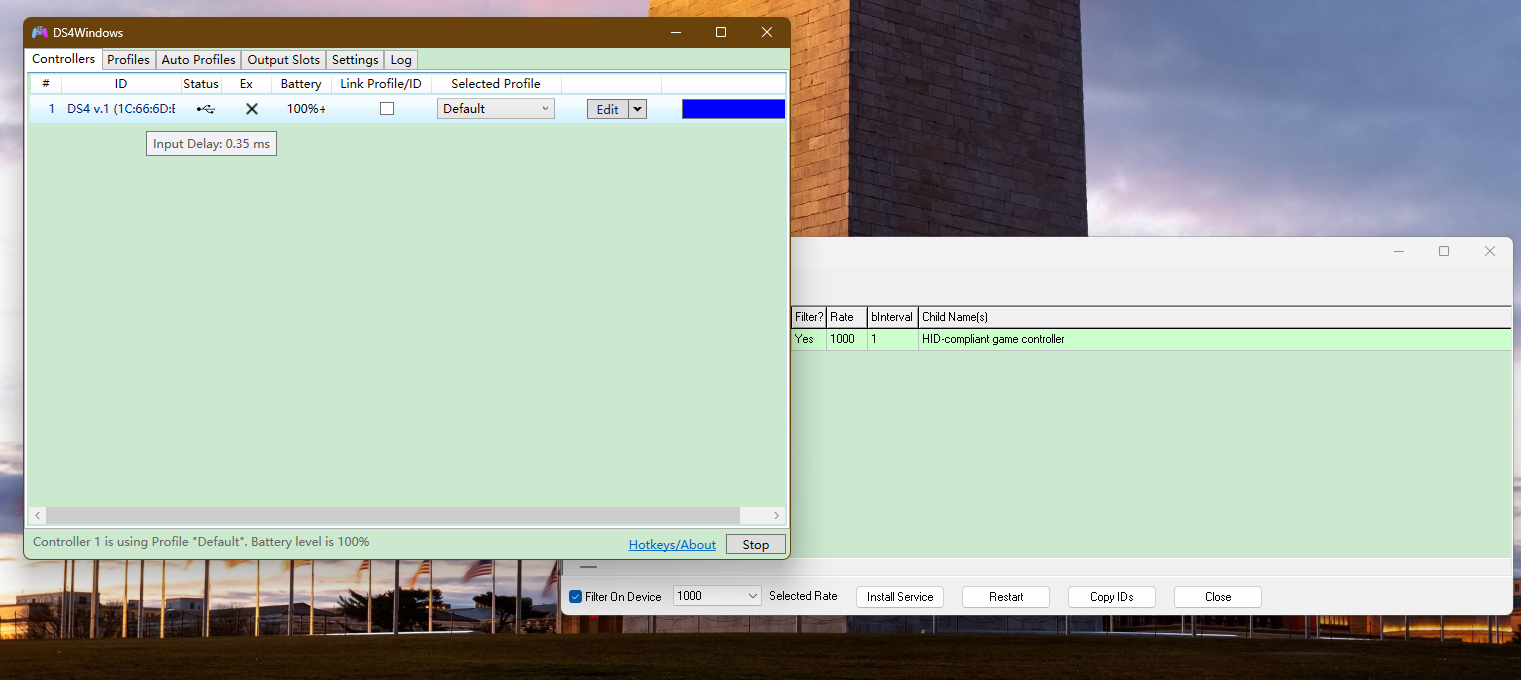This screenshot has height=680, width=1521.
Task: Click the controller status bar message
Action: coord(201,542)
